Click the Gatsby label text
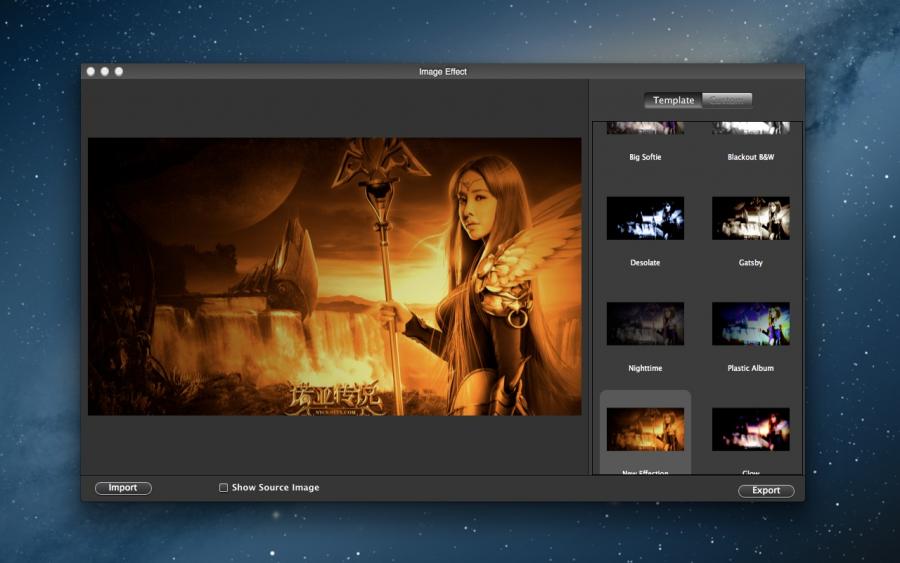900x563 pixels. pyautogui.click(x=751, y=262)
